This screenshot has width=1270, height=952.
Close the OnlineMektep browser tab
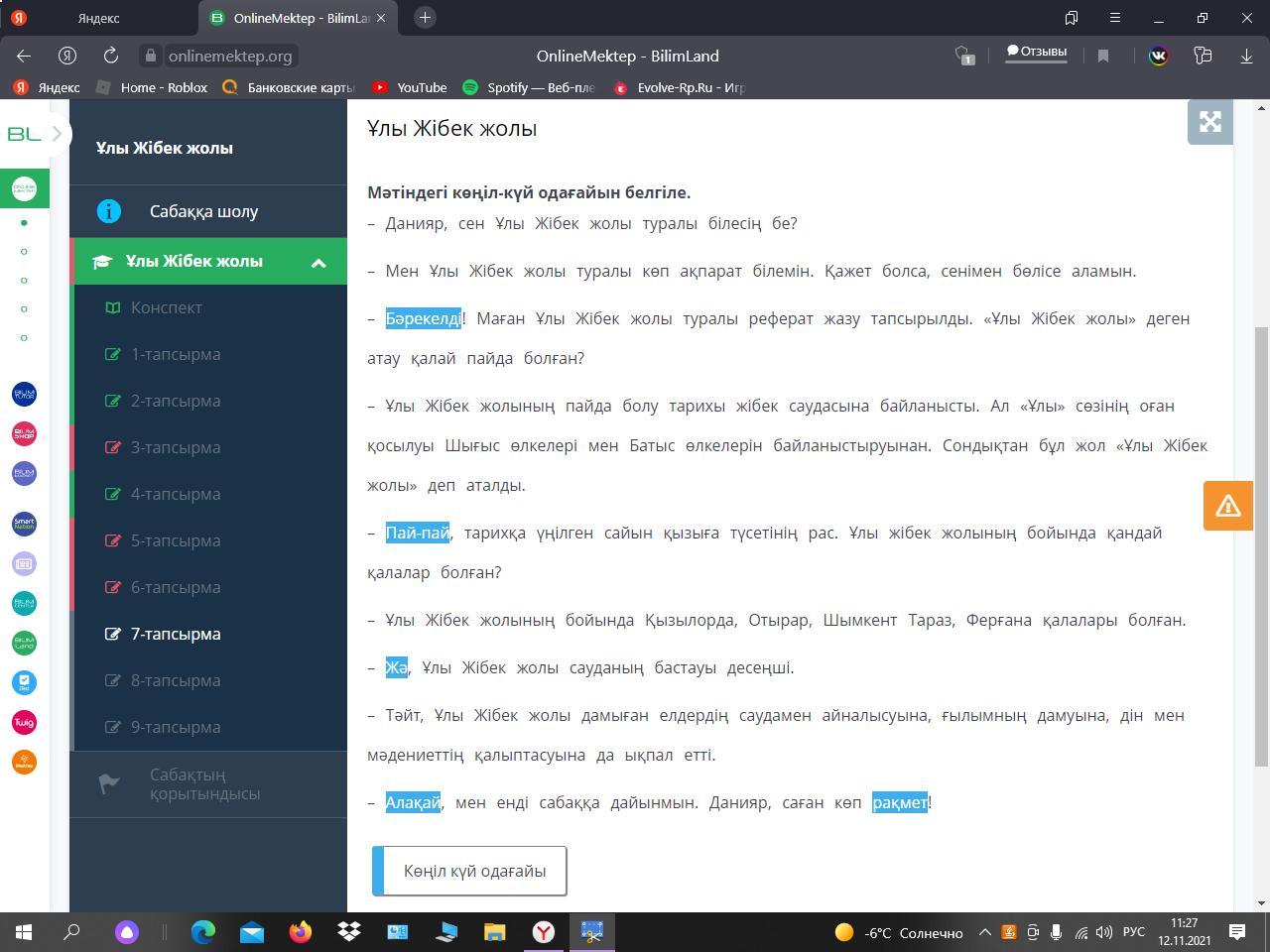tap(381, 18)
